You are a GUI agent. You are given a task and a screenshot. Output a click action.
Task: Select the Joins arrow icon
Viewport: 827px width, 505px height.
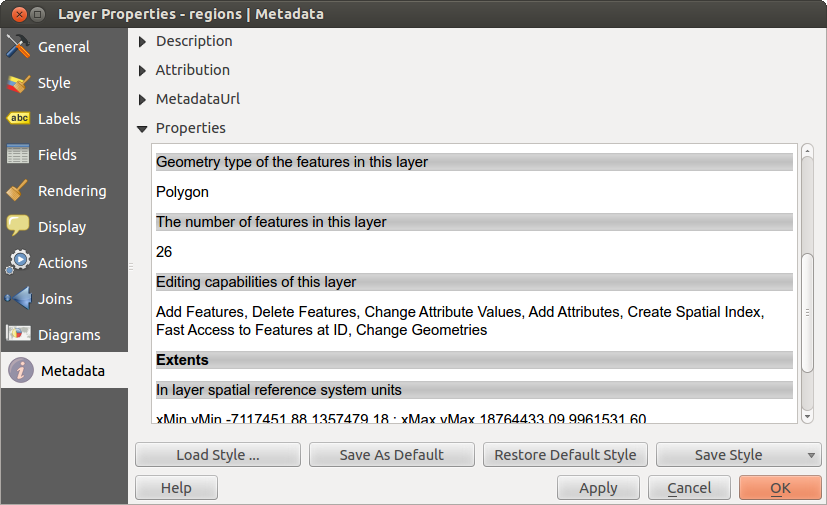pyautogui.click(x=18, y=299)
